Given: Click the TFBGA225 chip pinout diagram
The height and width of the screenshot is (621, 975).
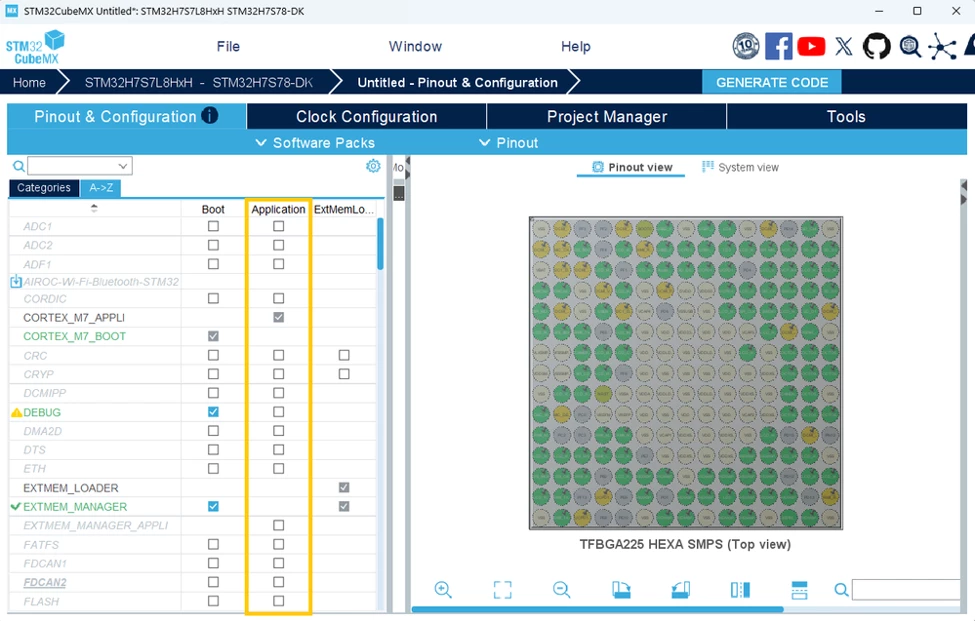Looking at the screenshot, I should pyautogui.click(x=686, y=373).
